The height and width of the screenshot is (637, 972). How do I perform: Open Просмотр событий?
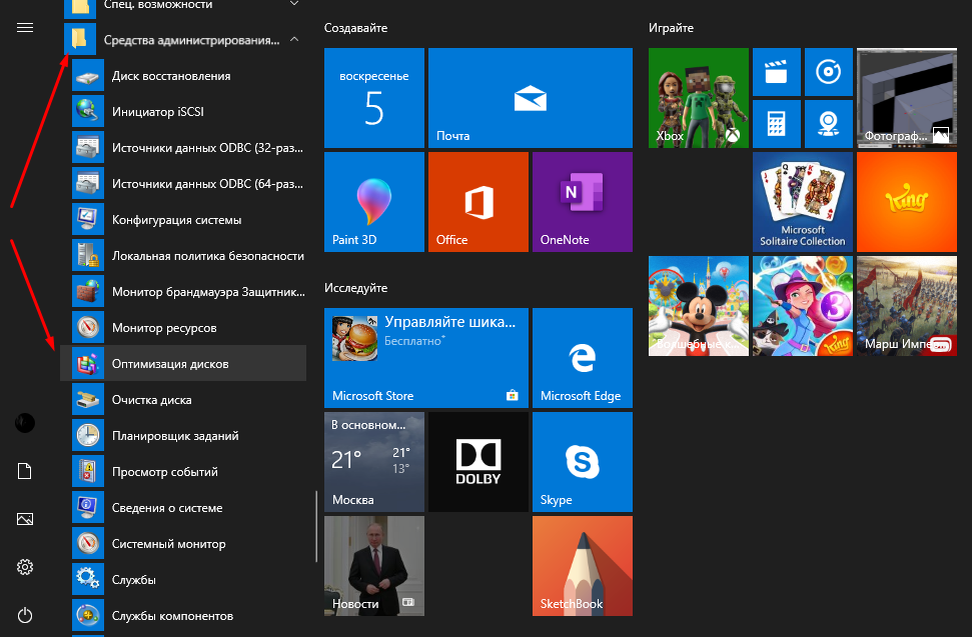(183, 471)
